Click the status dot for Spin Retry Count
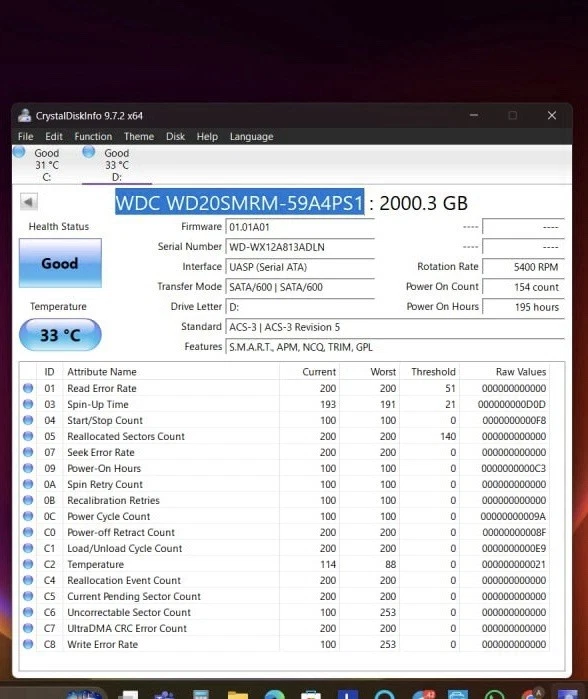The height and width of the screenshot is (699, 588). (x=28, y=484)
